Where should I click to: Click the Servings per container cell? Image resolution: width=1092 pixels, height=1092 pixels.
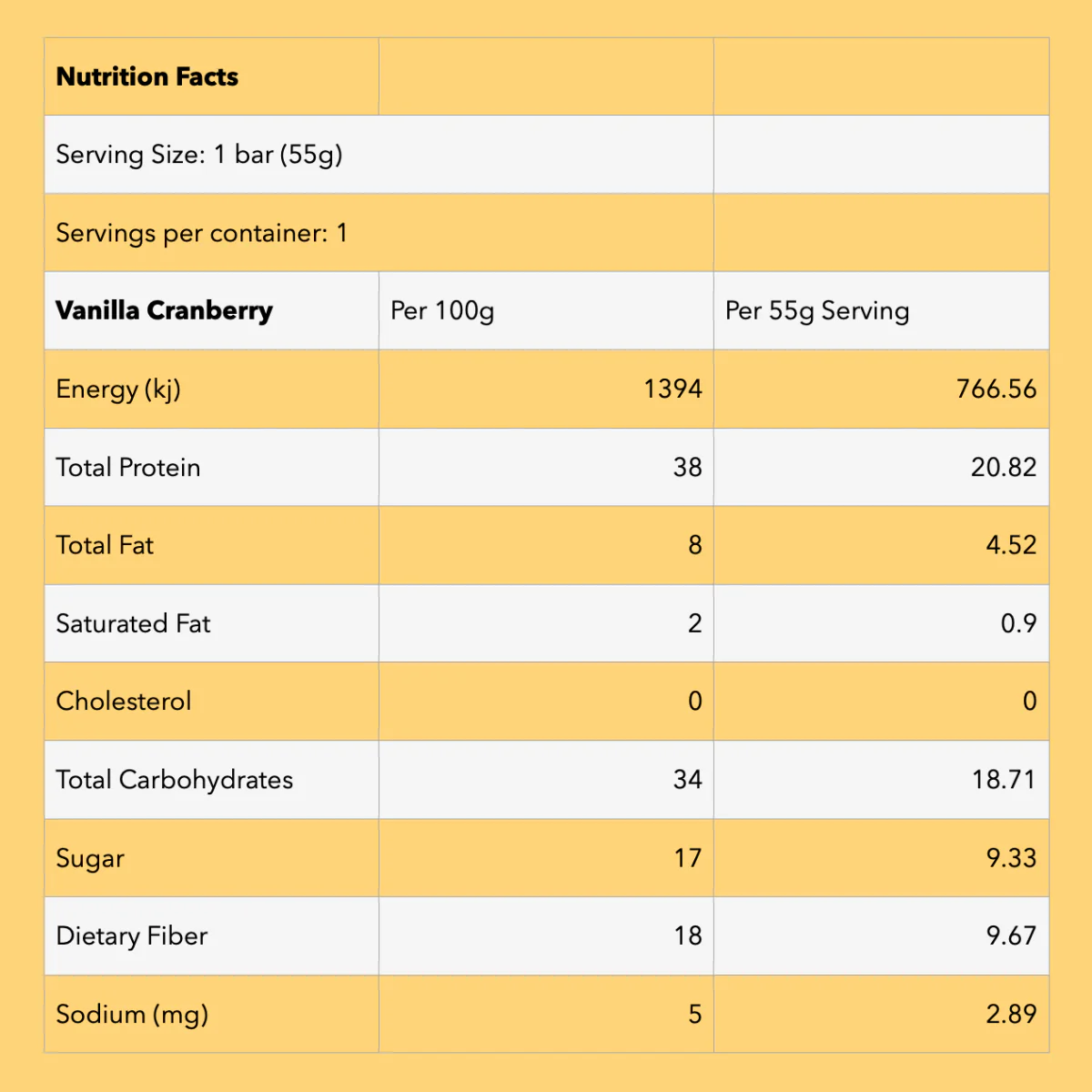coord(379,233)
